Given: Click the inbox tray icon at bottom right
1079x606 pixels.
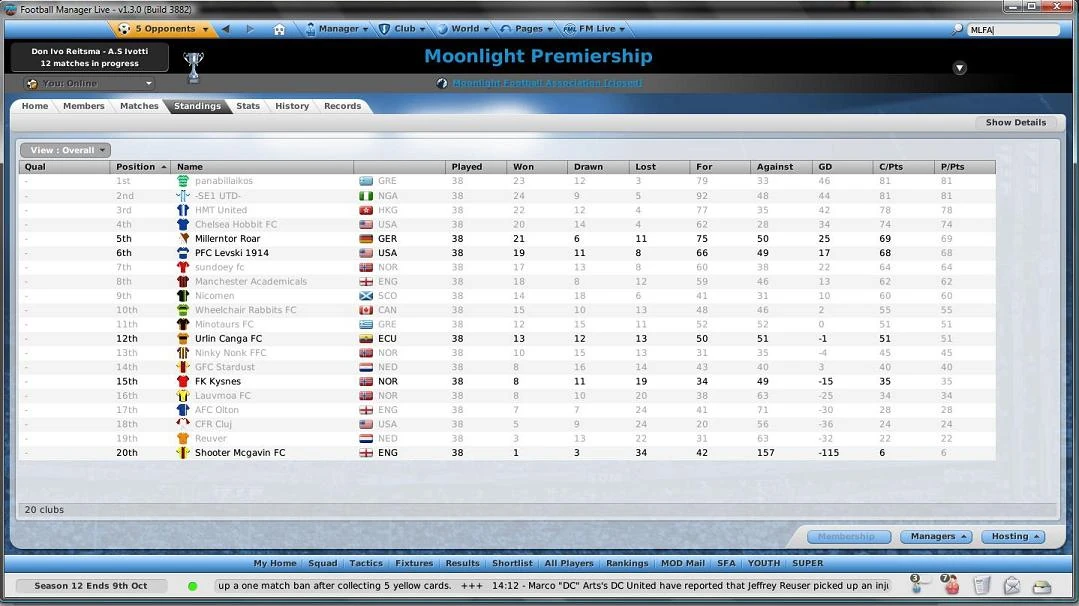Looking at the screenshot, I should tap(1042, 586).
